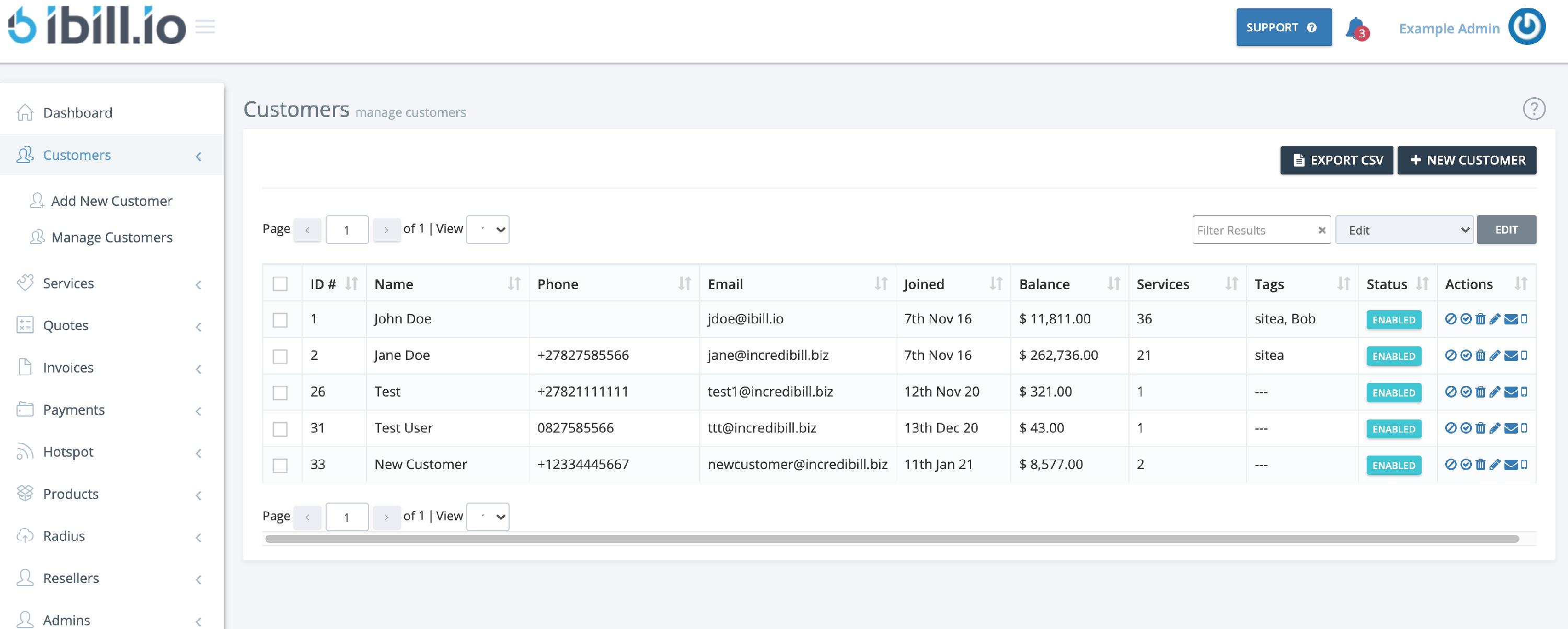
Task: Open the Edit bulk action dropdown
Action: coord(1404,230)
